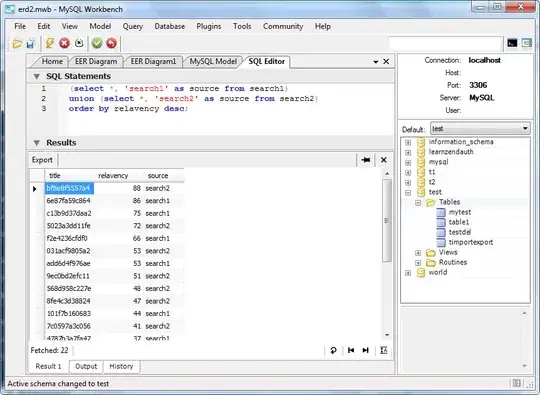The width and height of the screenshot is (540, 395).
Task: Click the save script disk icon
Action: pyautogui.click(x=31, y=43)
